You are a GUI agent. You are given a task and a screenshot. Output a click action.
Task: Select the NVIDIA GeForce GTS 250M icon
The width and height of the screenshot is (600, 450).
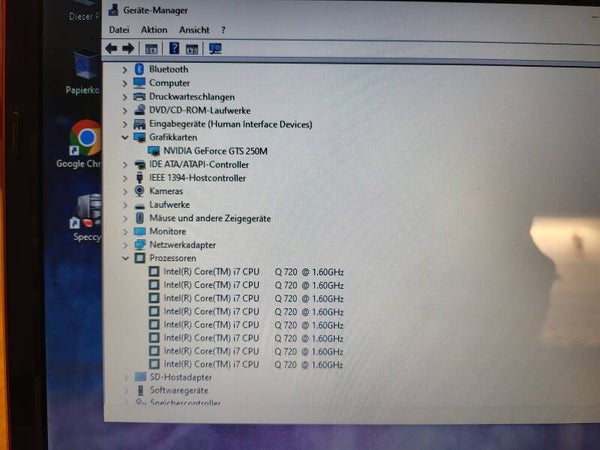154,151
